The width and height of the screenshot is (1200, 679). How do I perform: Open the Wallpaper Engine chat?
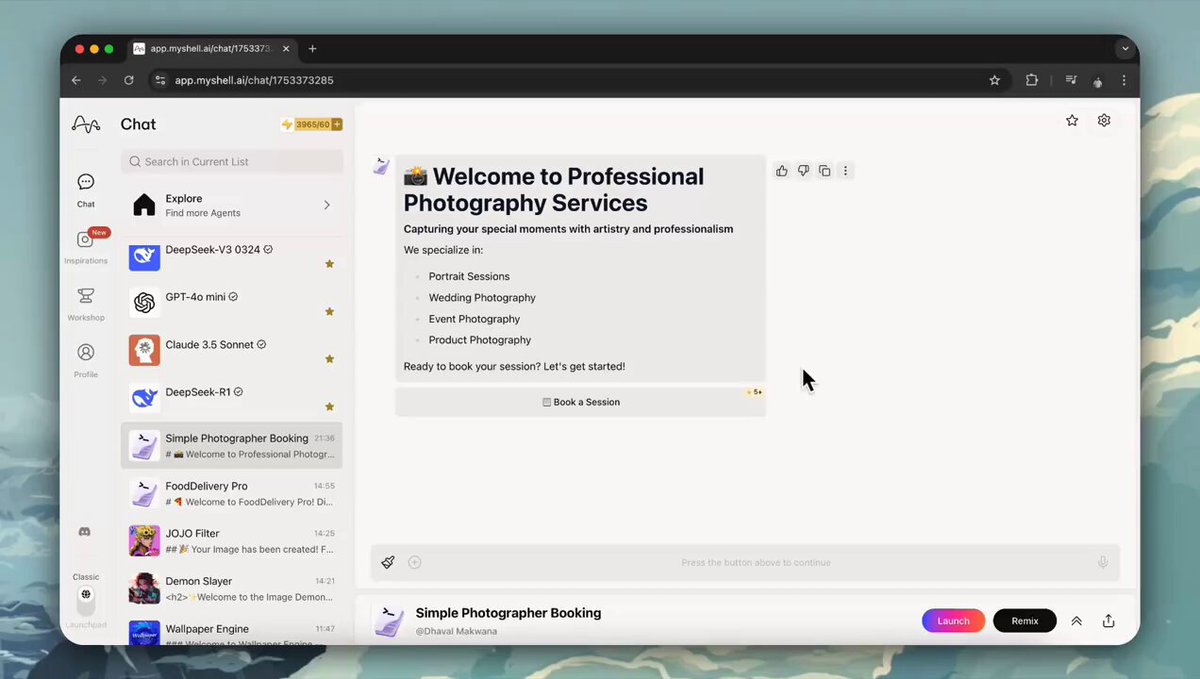pyautogui.click(x=232, y=632)
